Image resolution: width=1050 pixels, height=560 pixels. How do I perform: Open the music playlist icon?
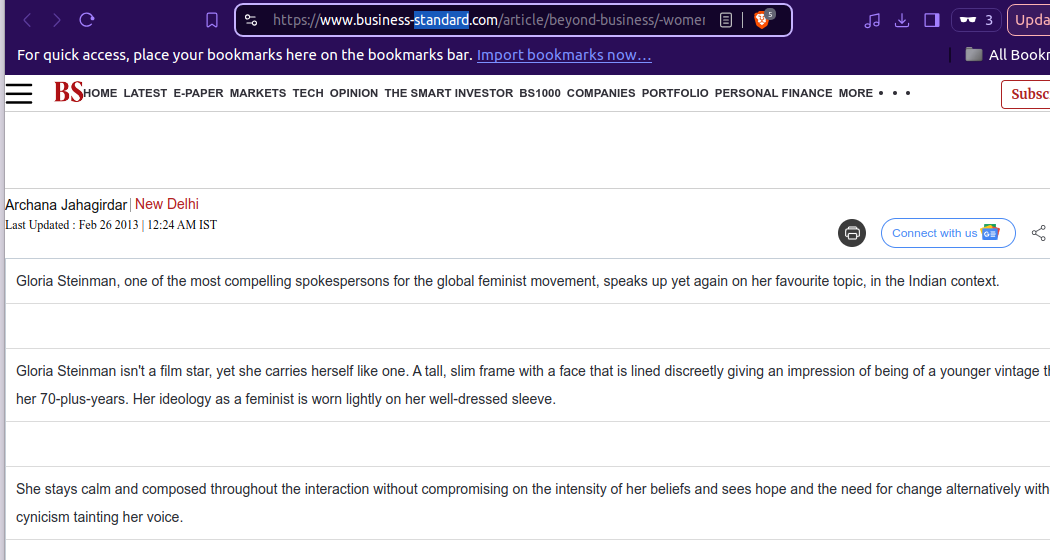tap(872, 20)
